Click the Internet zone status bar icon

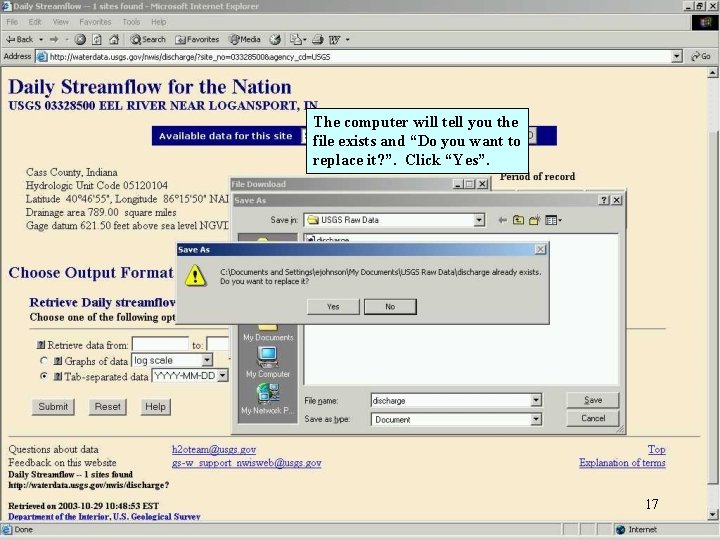tap(621, 530)
